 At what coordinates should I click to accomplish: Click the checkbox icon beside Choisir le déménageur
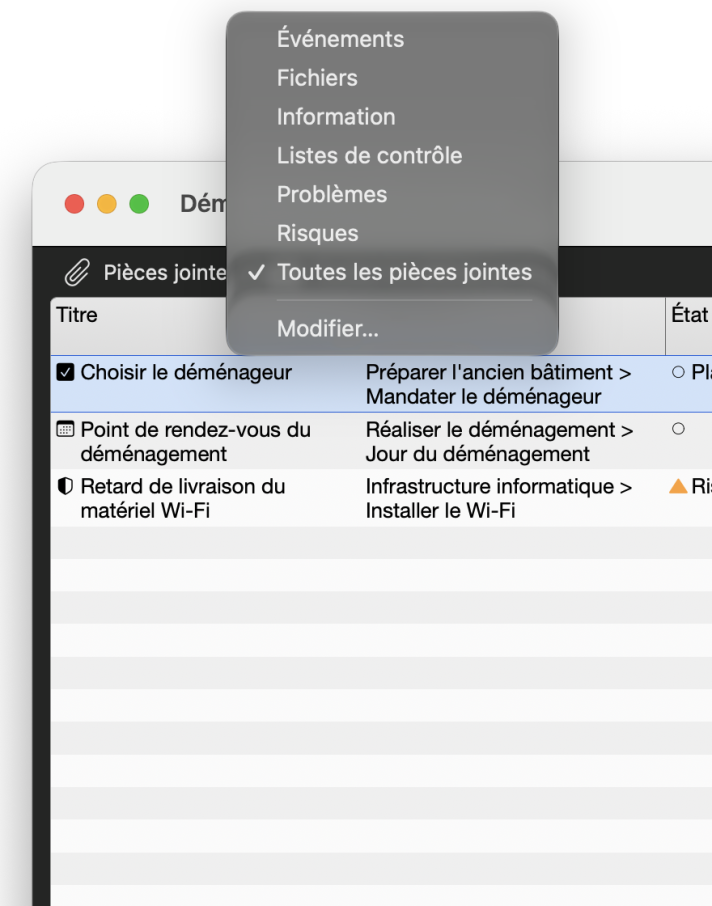point(65,373)
